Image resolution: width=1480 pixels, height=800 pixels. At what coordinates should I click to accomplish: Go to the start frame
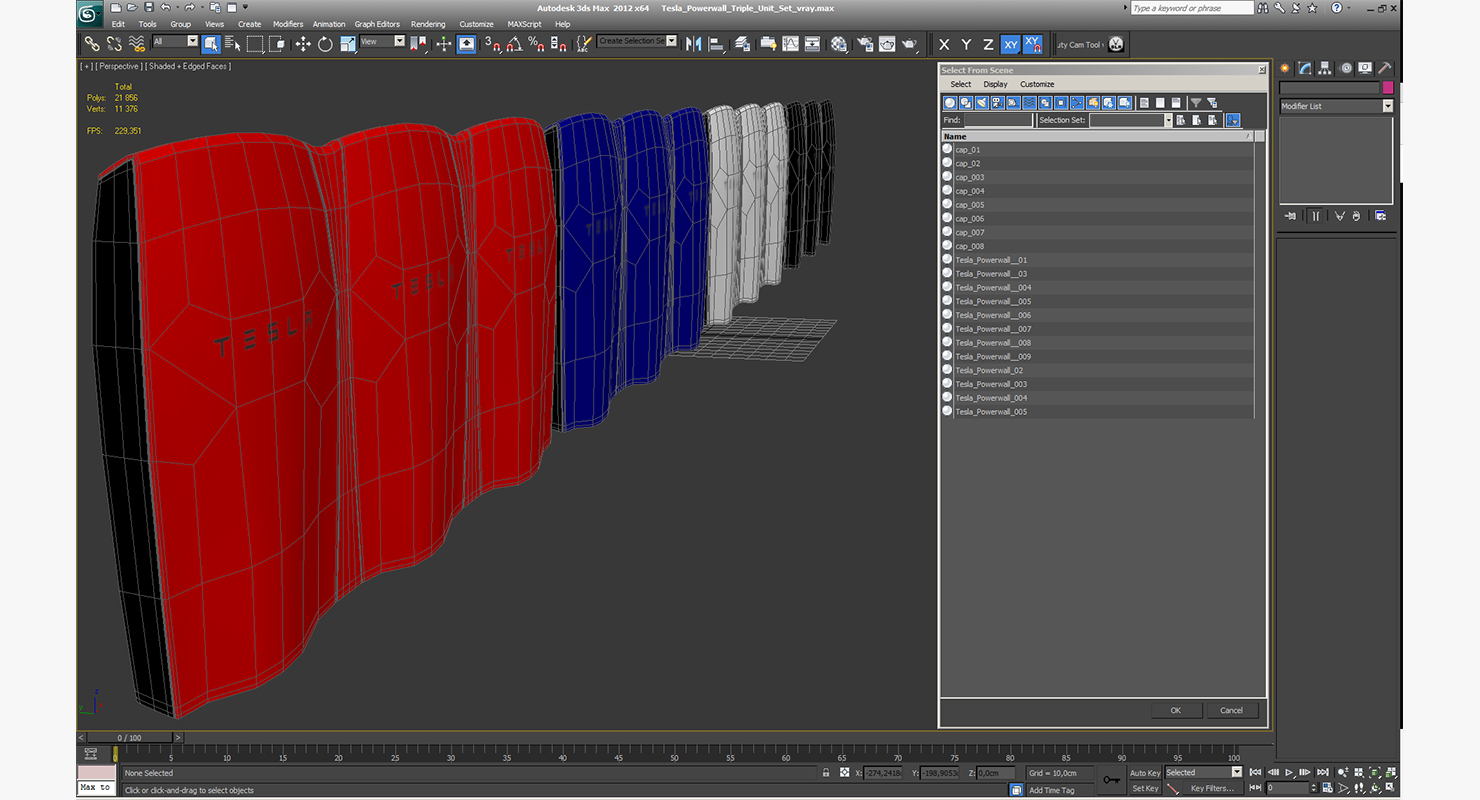[1256, 772]
